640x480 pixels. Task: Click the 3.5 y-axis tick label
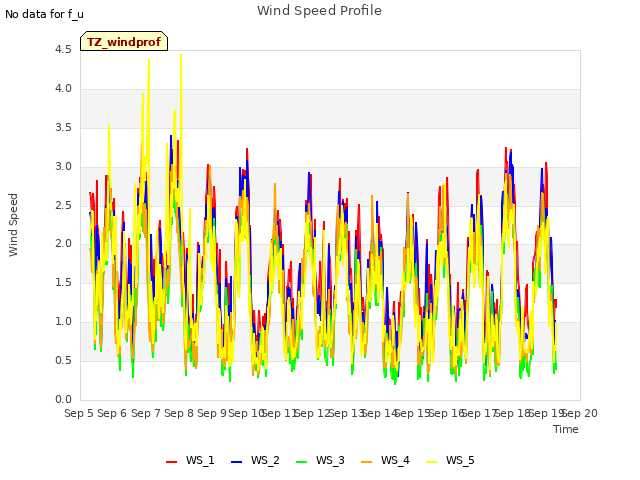63,127
